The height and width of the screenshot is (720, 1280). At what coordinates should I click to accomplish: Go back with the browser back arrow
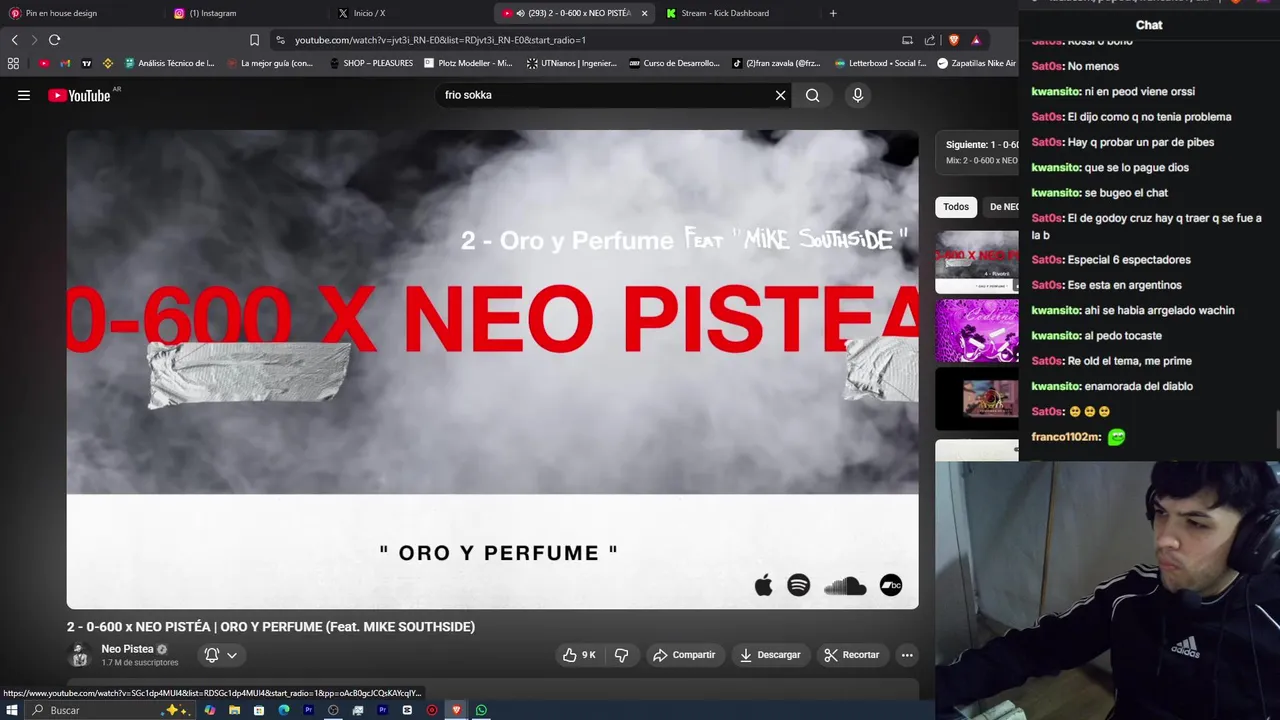pos(14,40)
